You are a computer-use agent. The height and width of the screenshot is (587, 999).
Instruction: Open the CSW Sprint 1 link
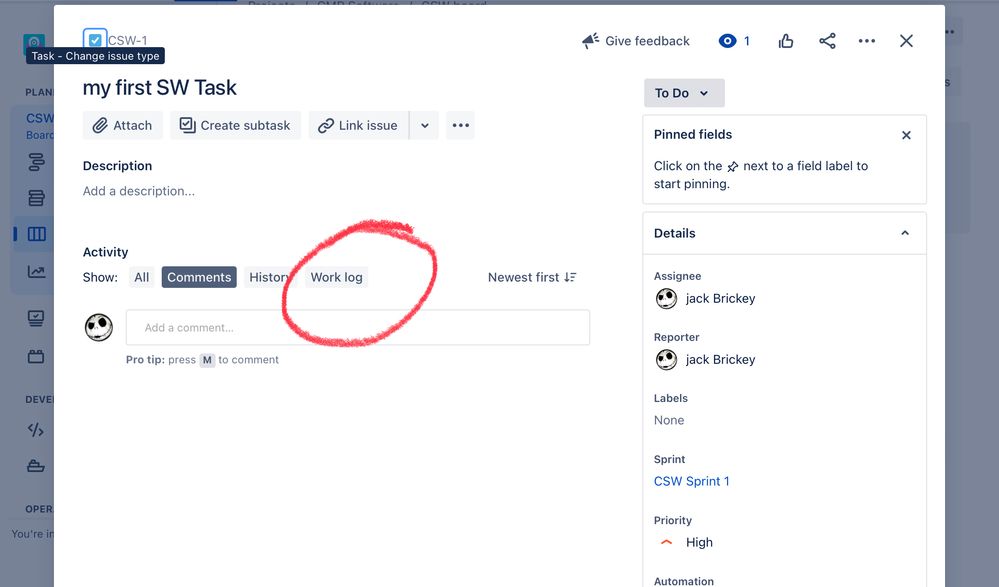(691, 481)
